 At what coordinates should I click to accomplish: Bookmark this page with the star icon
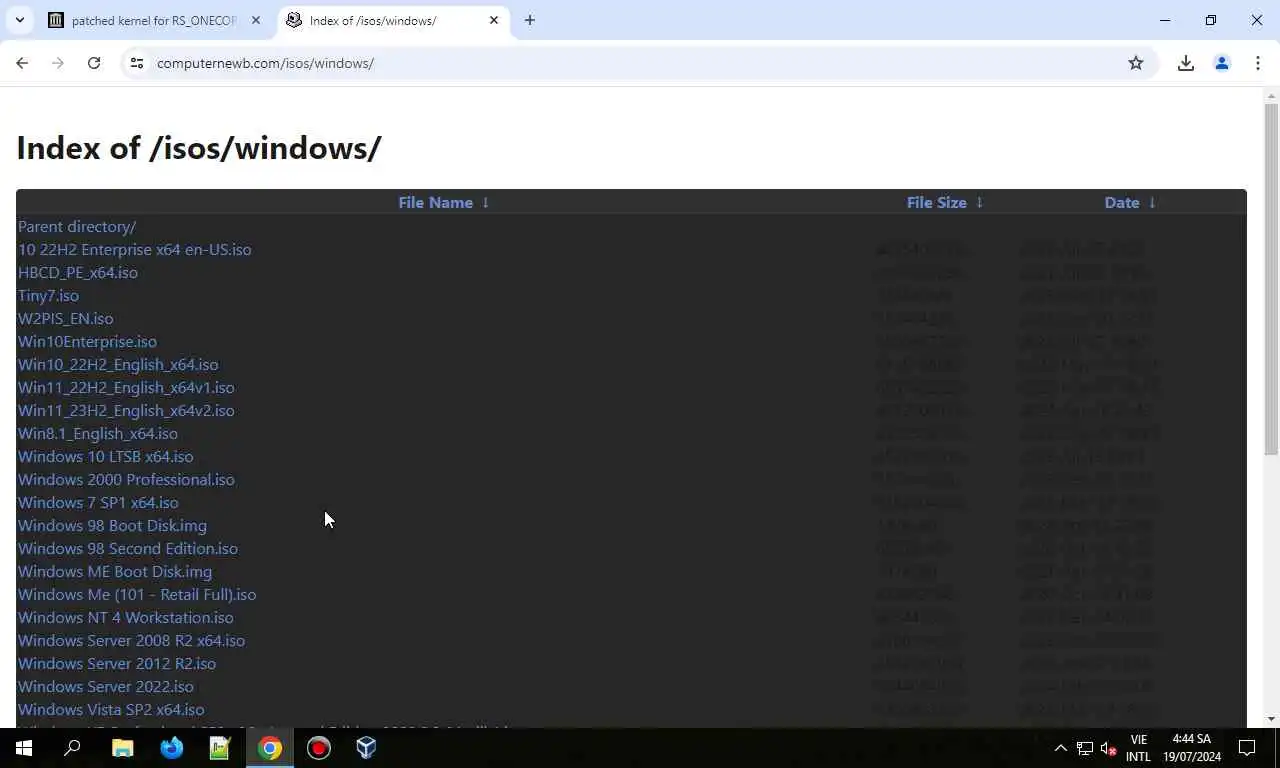click(1136, 63)
